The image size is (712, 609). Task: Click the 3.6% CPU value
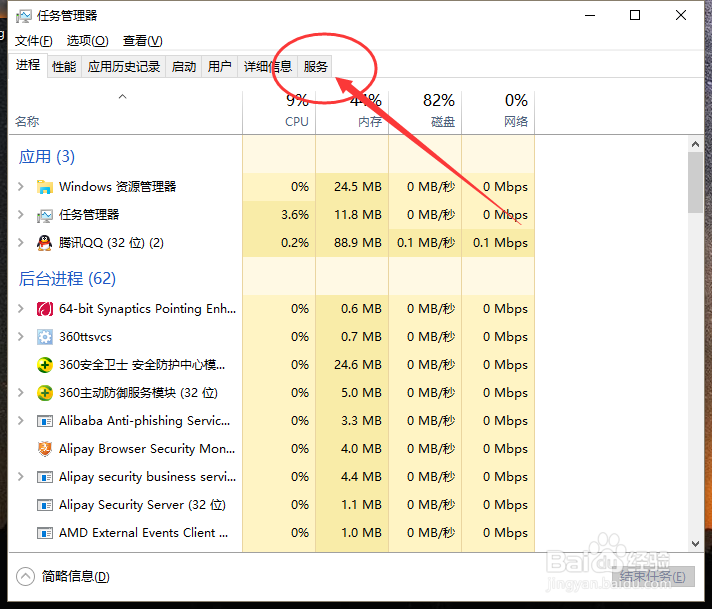point(295,215)
